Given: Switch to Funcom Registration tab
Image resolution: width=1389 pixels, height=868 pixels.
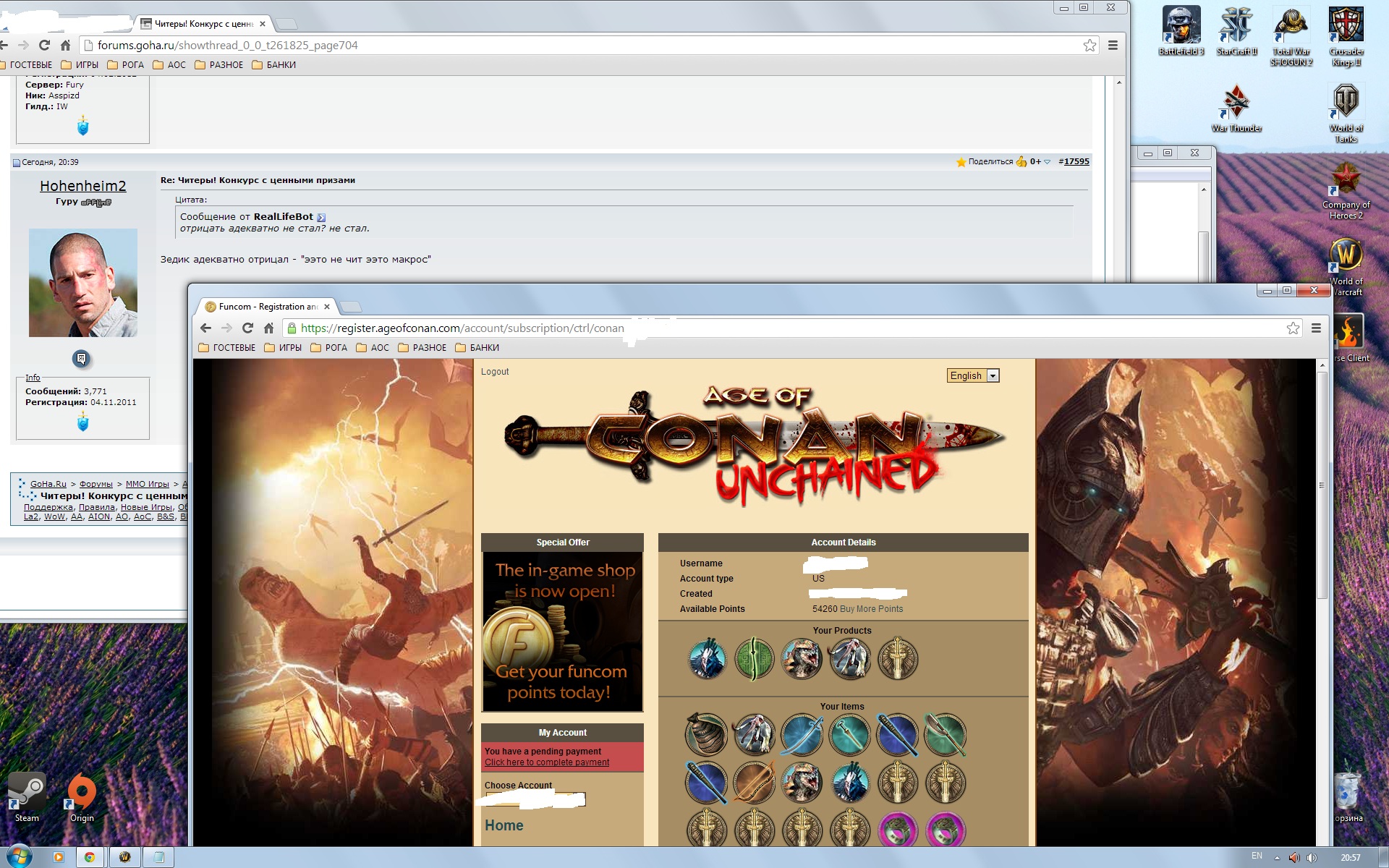Looking at the screenshot, I should [266, 307].
